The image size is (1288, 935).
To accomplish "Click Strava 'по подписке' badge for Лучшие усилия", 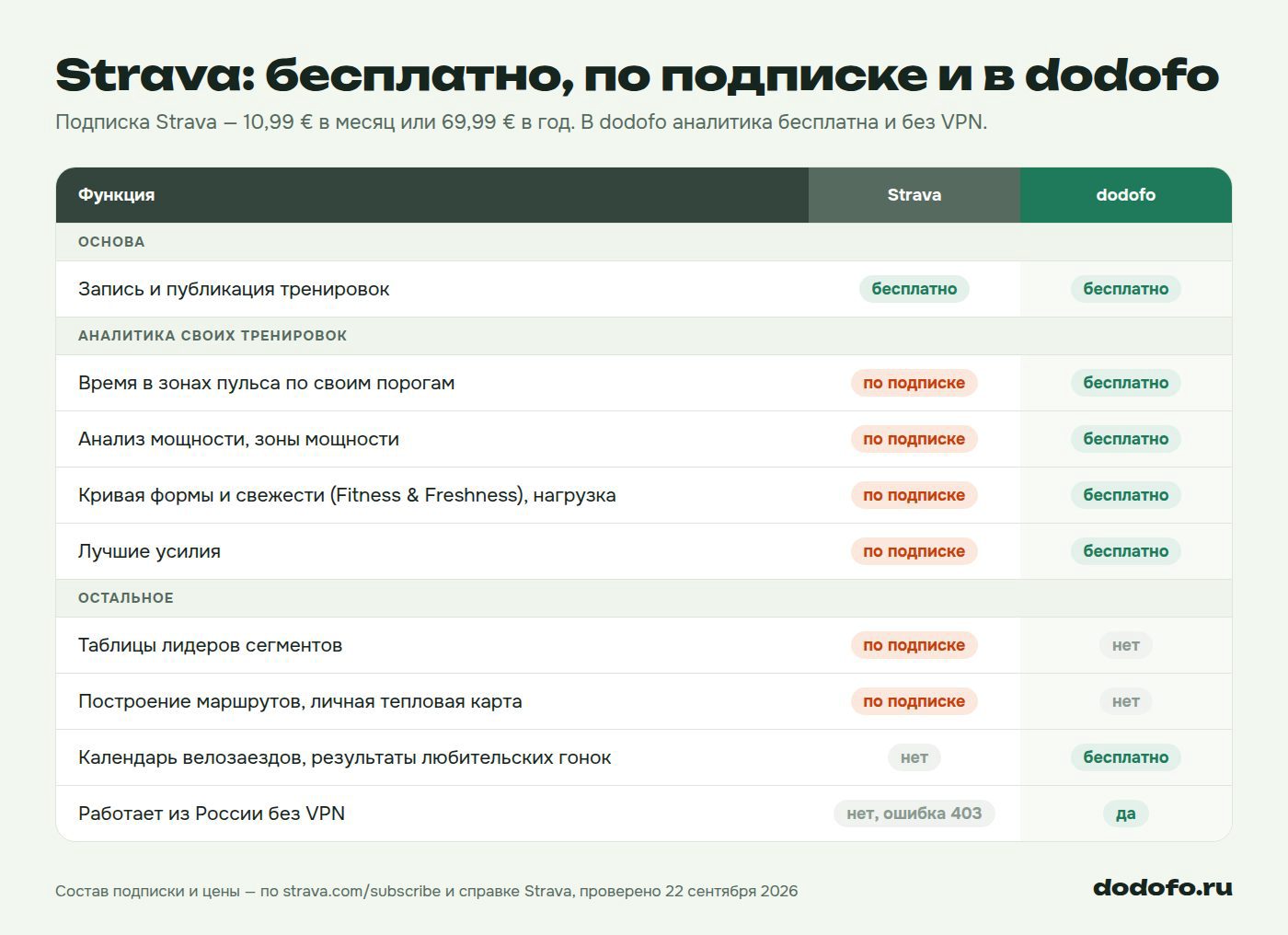I will tap(914, 551).
